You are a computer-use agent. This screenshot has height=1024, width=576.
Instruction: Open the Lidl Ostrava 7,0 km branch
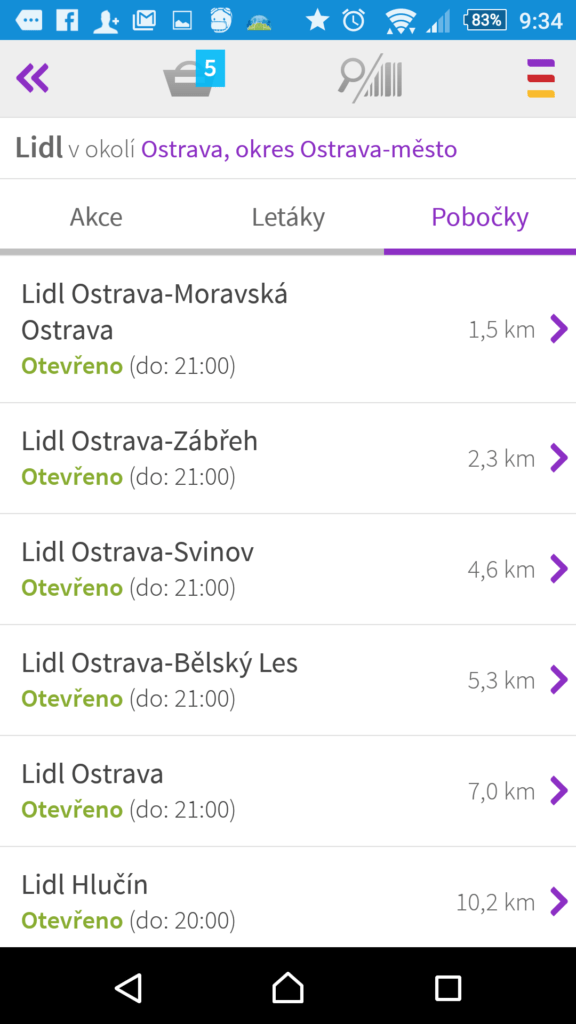(x=288, y=791)
